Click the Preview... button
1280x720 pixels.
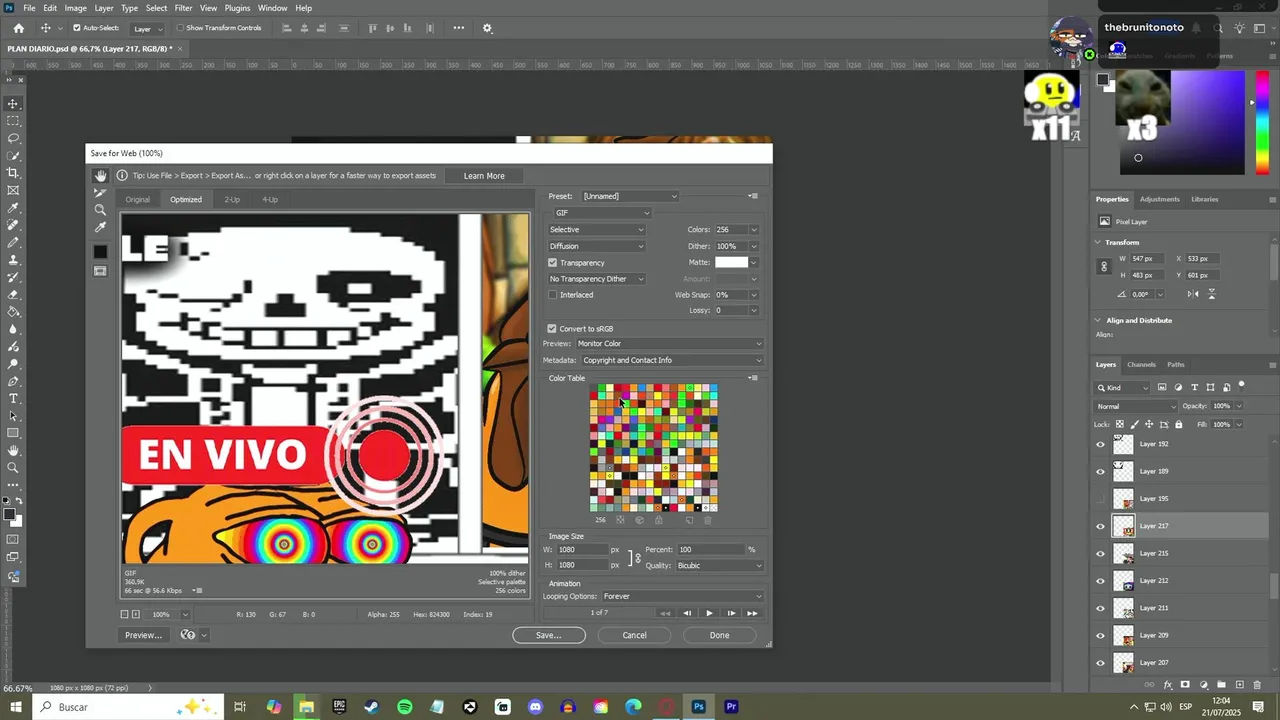[143, 635]
